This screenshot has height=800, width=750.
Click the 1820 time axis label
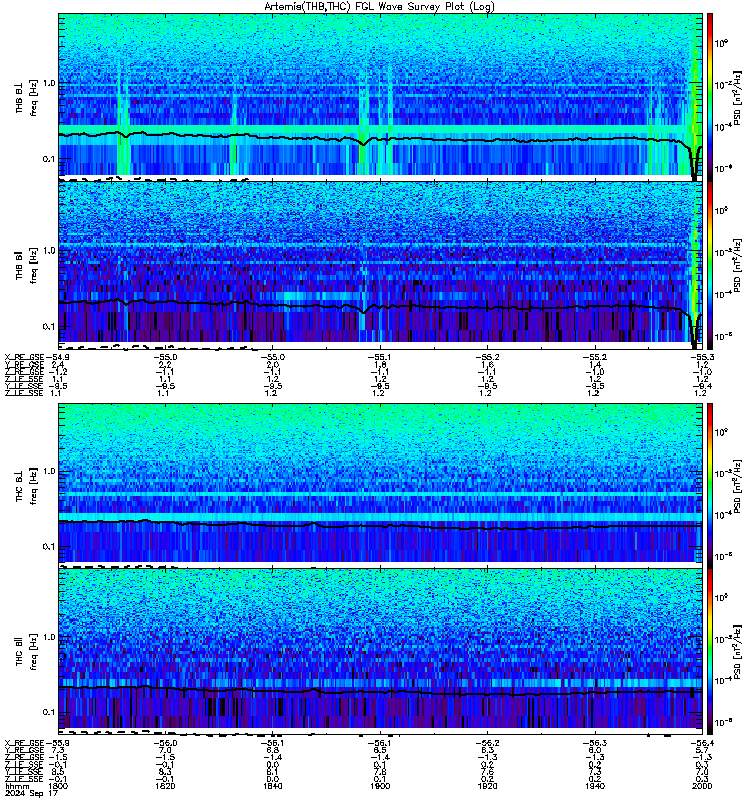165,786
